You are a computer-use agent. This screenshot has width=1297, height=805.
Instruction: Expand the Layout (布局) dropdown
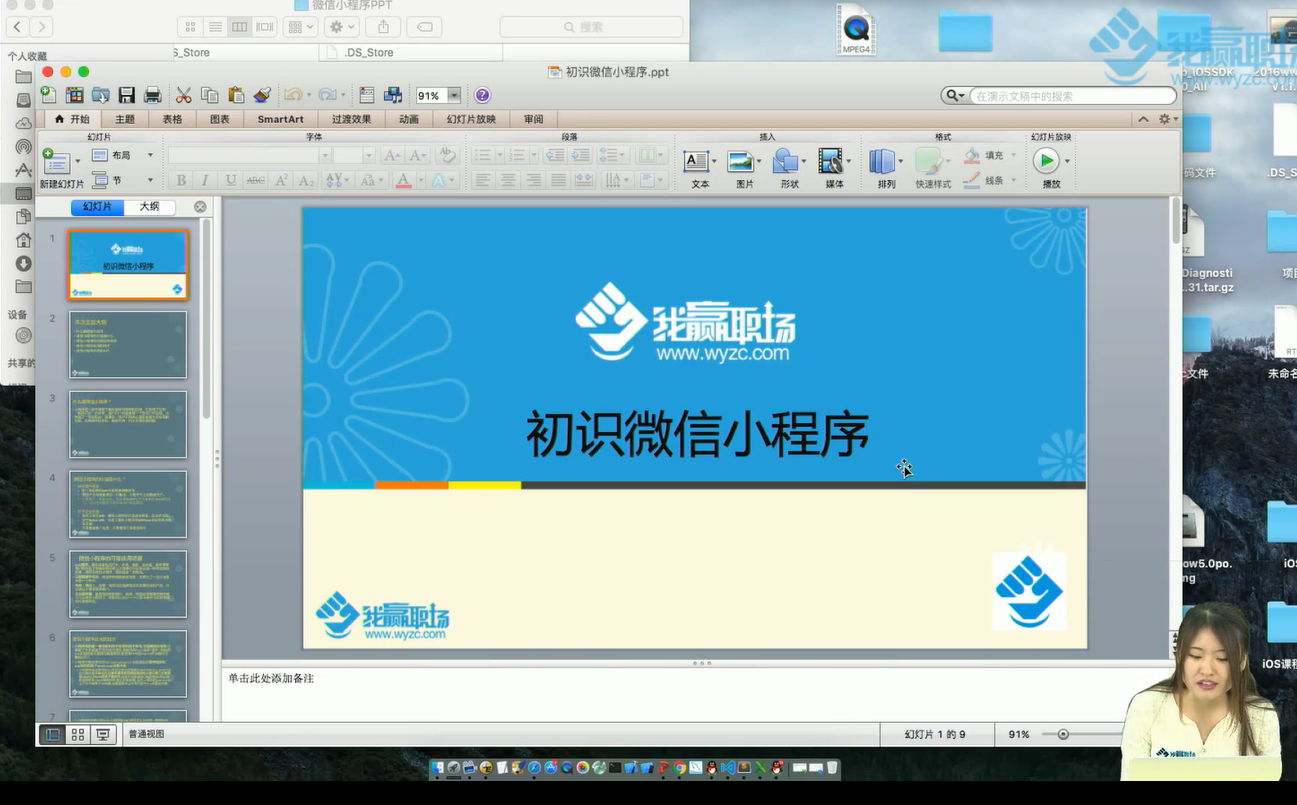point(150,155)
